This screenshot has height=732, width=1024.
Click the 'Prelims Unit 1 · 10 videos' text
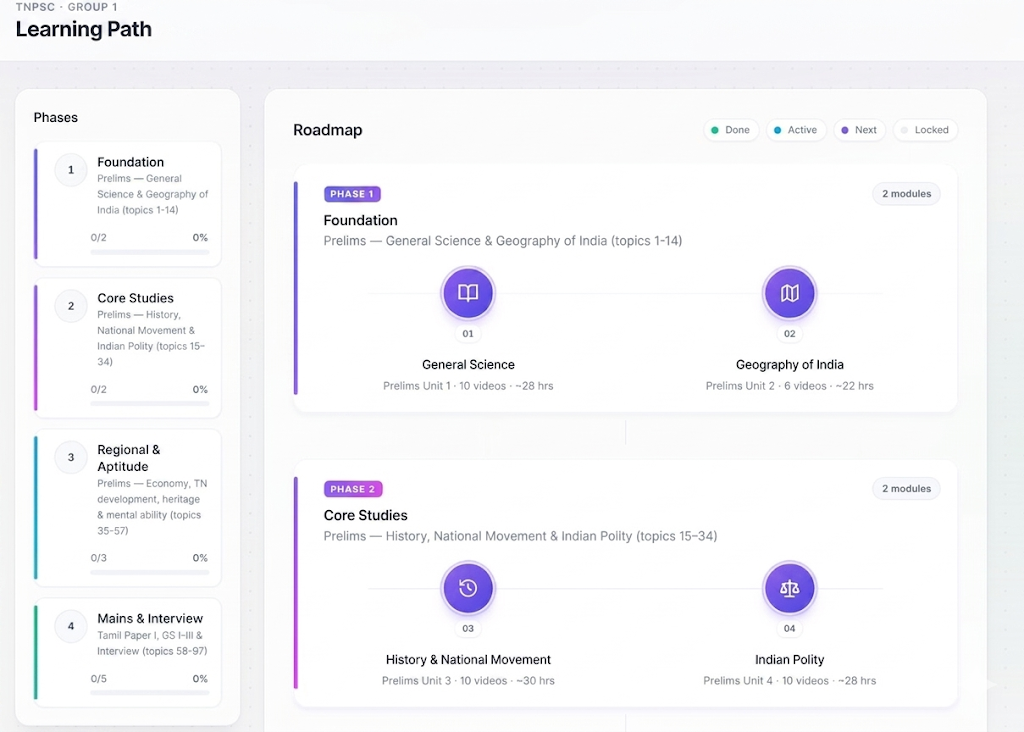coord(444,386)
